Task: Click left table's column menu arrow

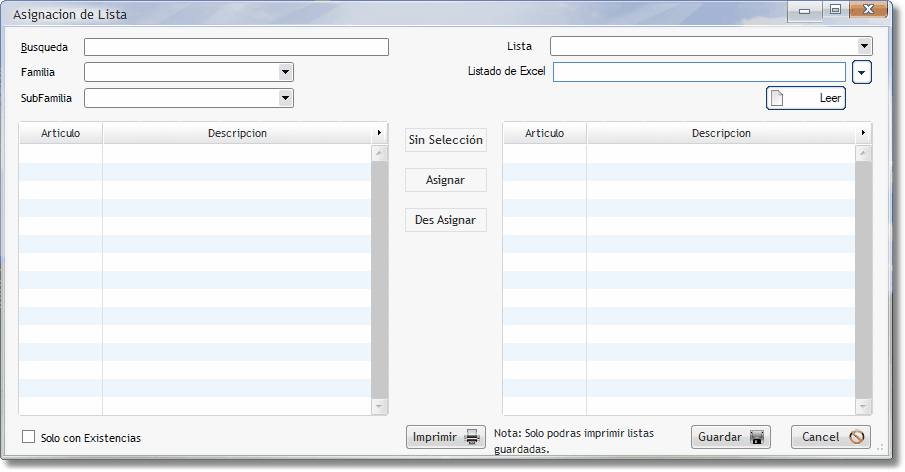Action: (x=379, y=133)
